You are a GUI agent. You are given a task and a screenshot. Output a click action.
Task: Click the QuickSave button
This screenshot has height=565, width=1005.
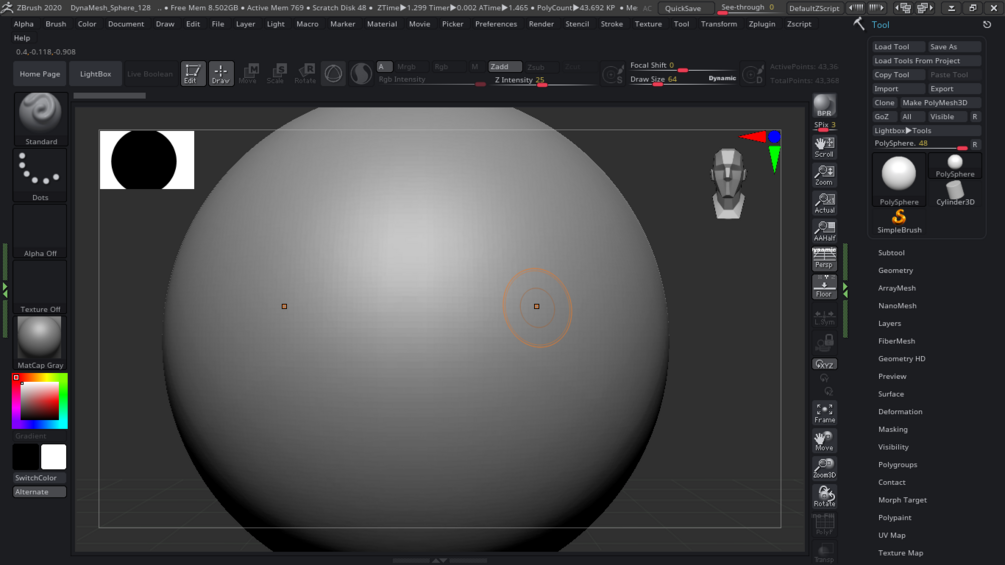[683, 8]
